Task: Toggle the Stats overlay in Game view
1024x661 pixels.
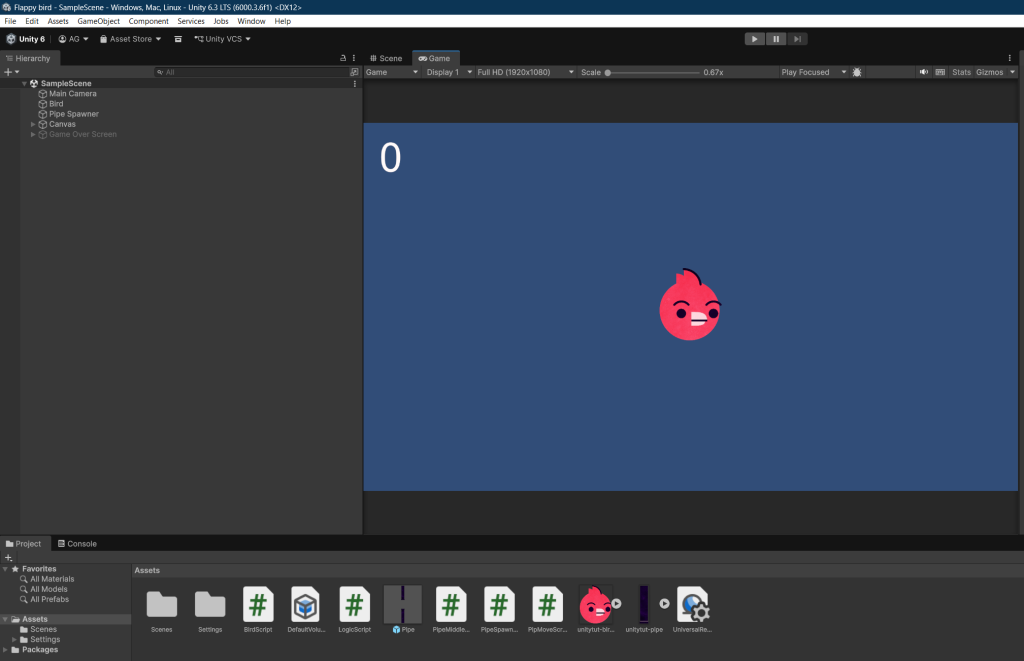Action: 961,72
